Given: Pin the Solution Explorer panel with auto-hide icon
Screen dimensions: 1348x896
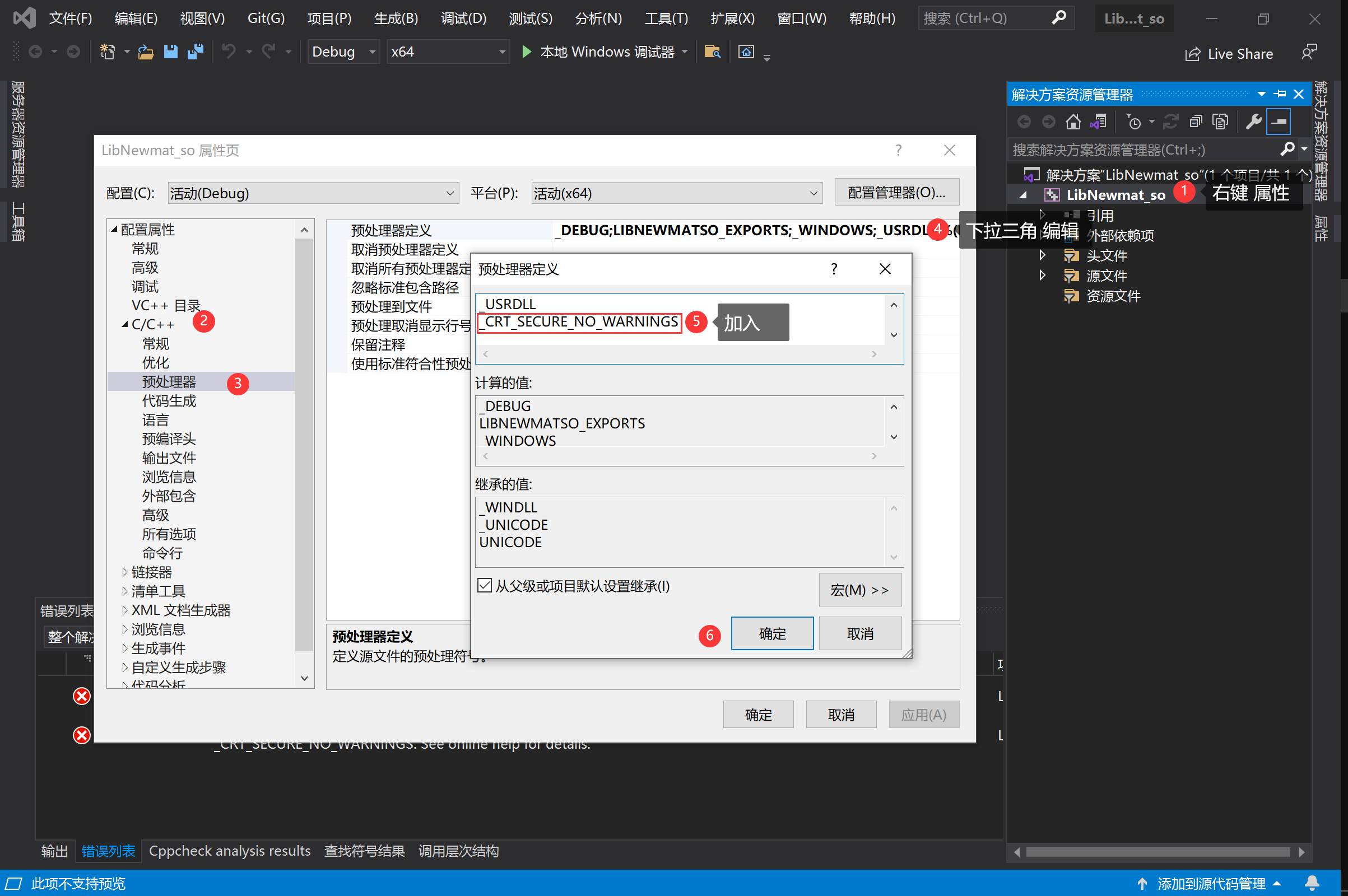Looking at the screenshot, I should tap(1281, 94).
